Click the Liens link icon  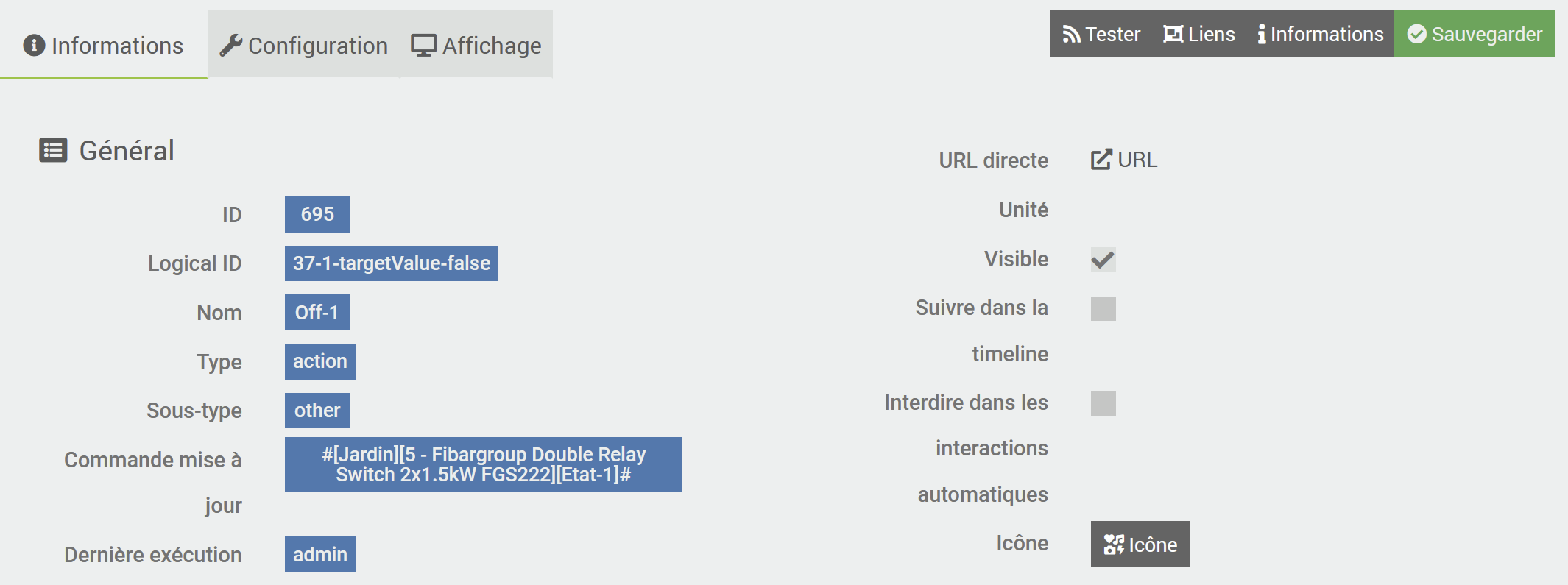[1173, 35]
